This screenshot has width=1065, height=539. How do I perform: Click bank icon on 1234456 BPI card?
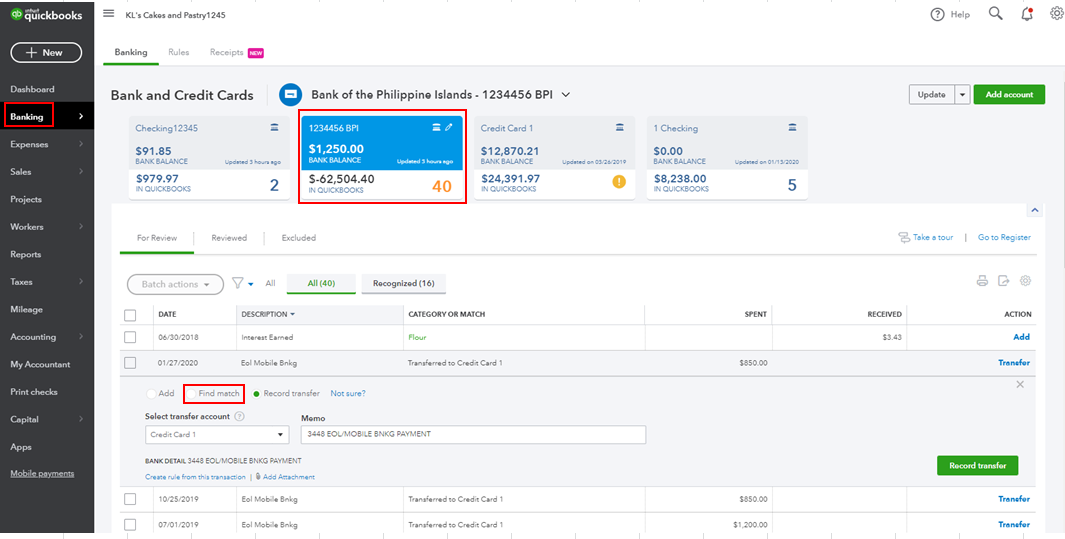click(437, 128)
